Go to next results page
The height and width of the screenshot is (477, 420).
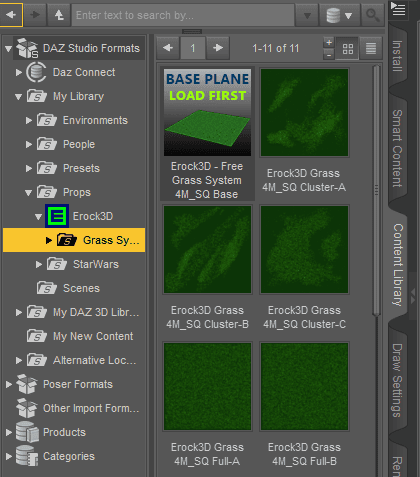[218, 48]
